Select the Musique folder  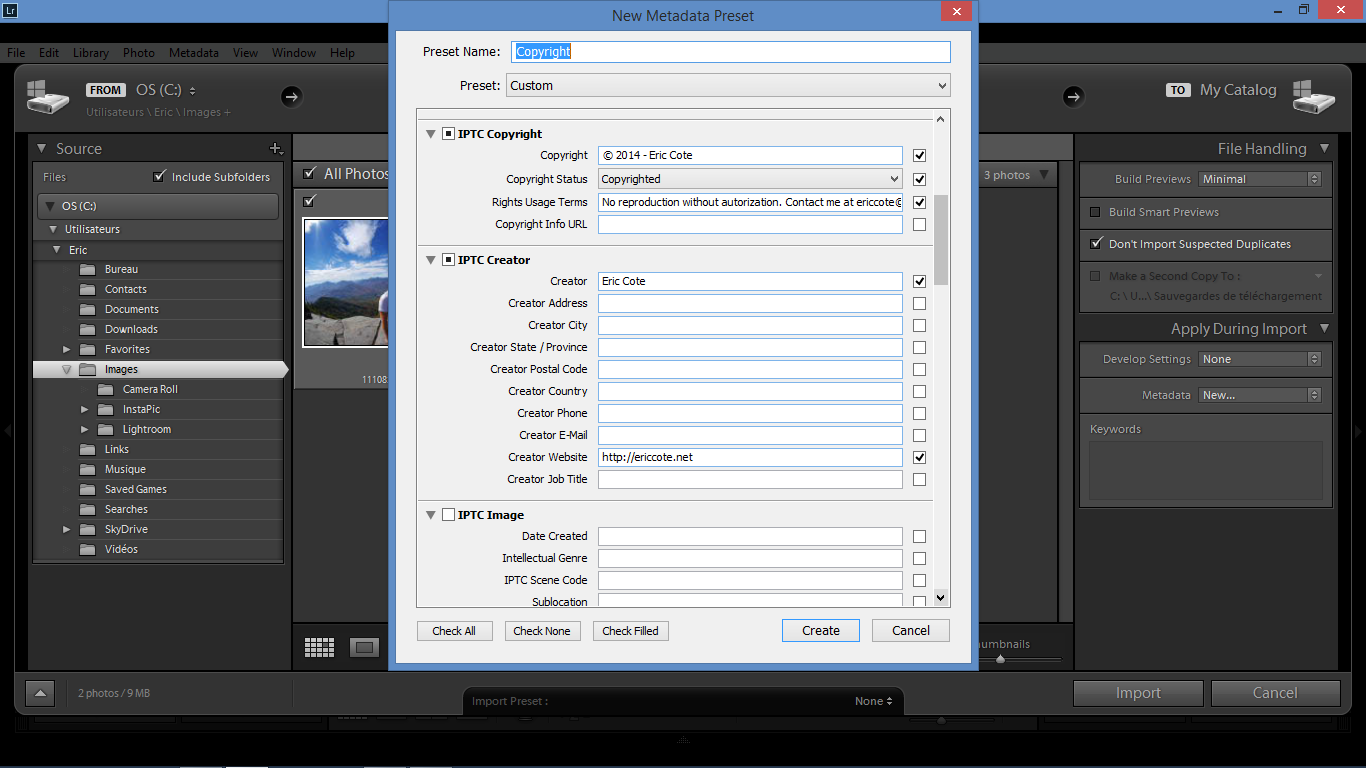point(125,469)
